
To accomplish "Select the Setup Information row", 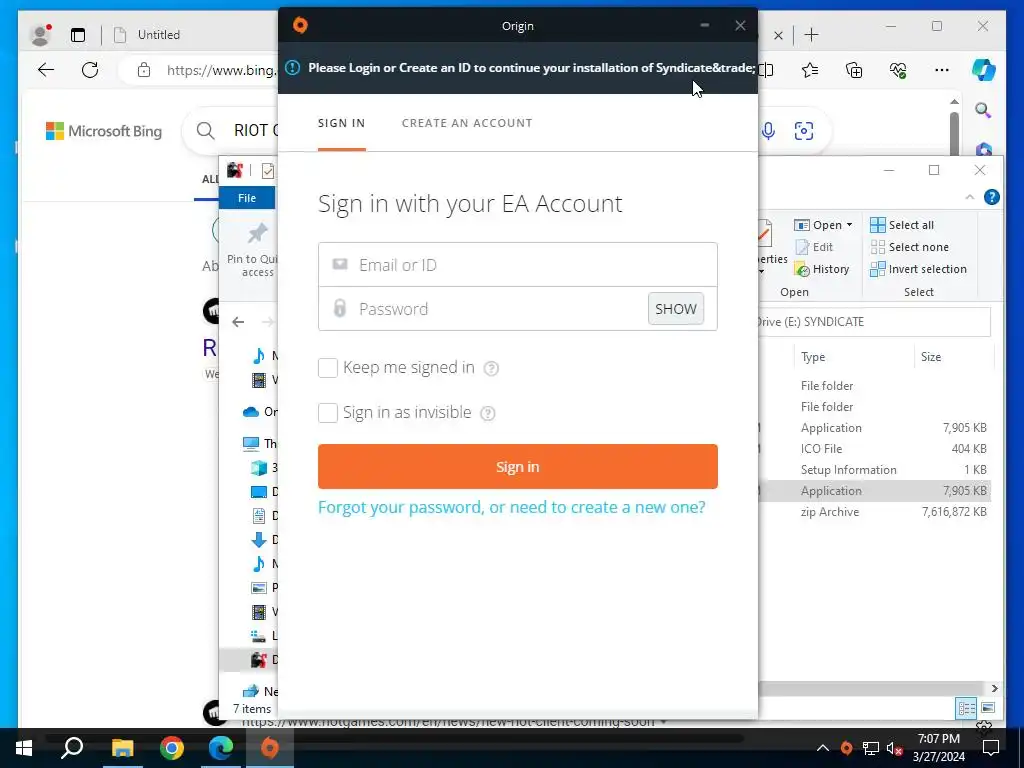I will [875, 470].
